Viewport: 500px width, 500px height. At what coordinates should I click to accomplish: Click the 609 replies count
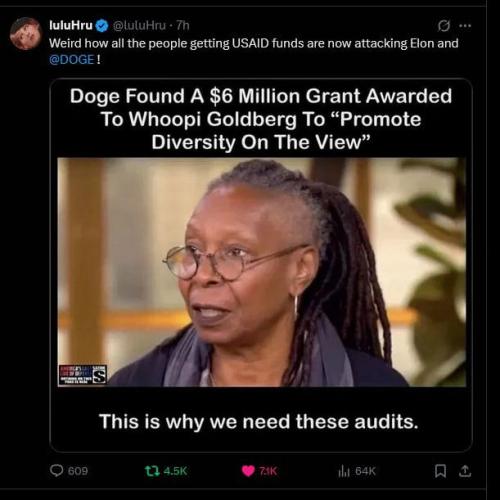[x=78, y=471]
